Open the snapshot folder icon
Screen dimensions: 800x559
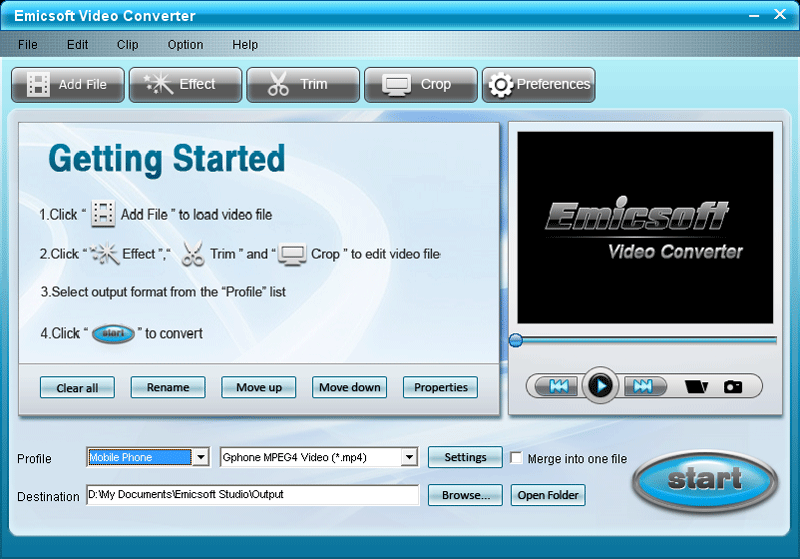point(696,387)
